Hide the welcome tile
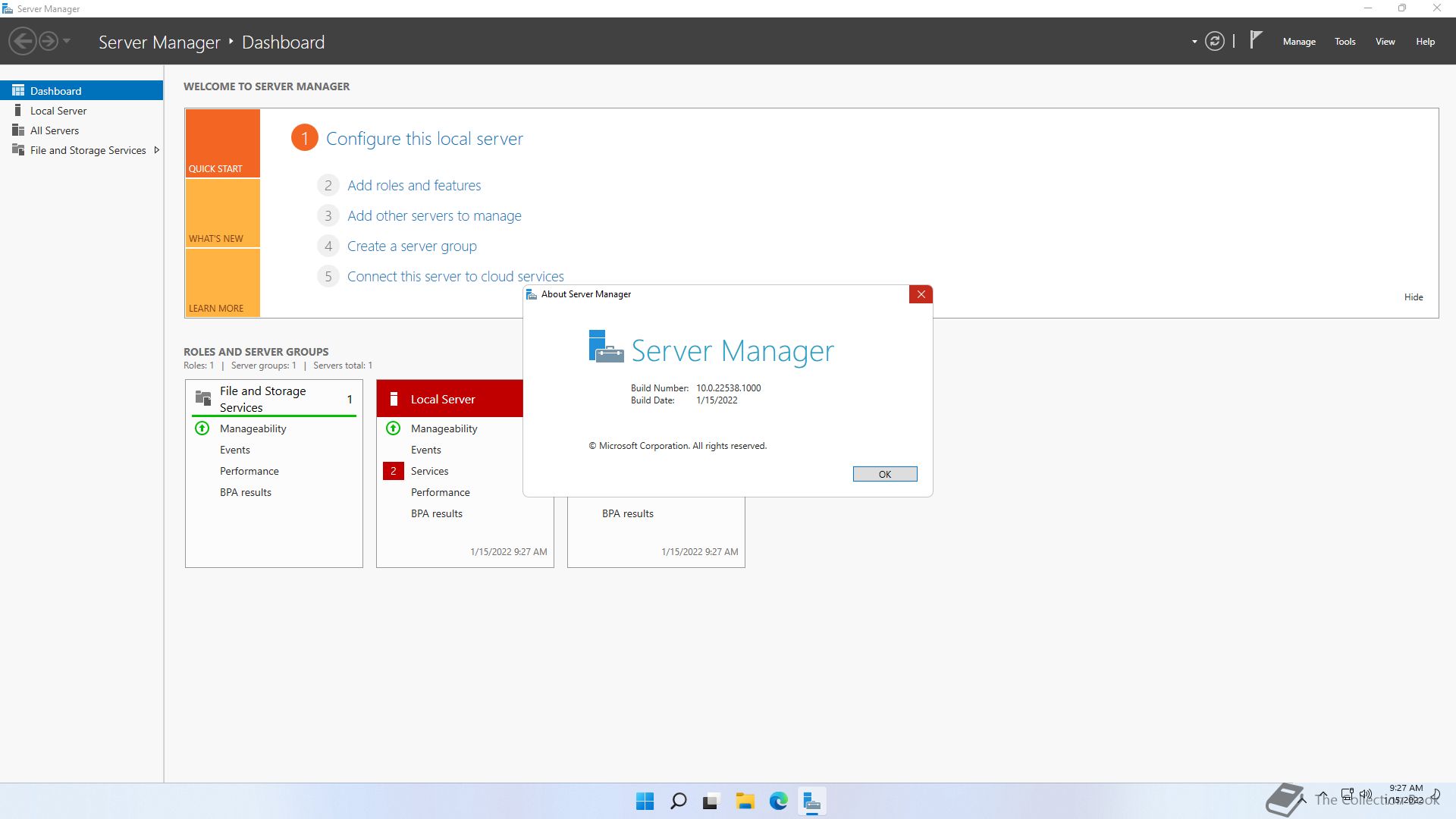Viewport: 1456px width, 819px height. 1414,297
